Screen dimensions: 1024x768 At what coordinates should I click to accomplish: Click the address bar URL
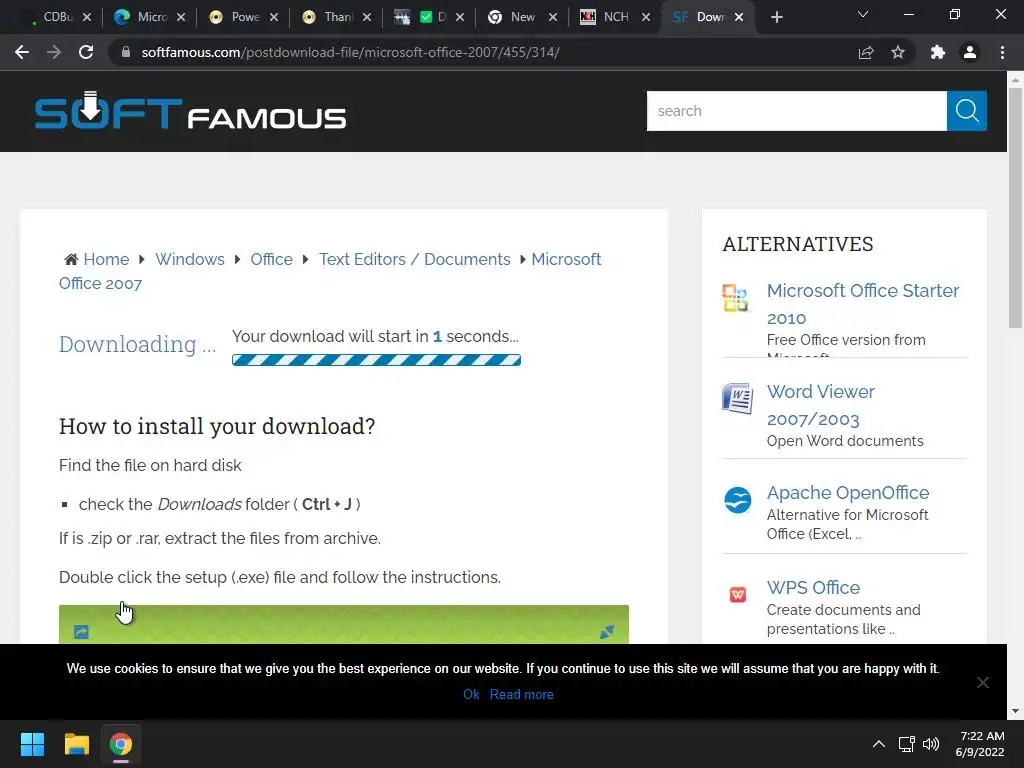point(350,52)
